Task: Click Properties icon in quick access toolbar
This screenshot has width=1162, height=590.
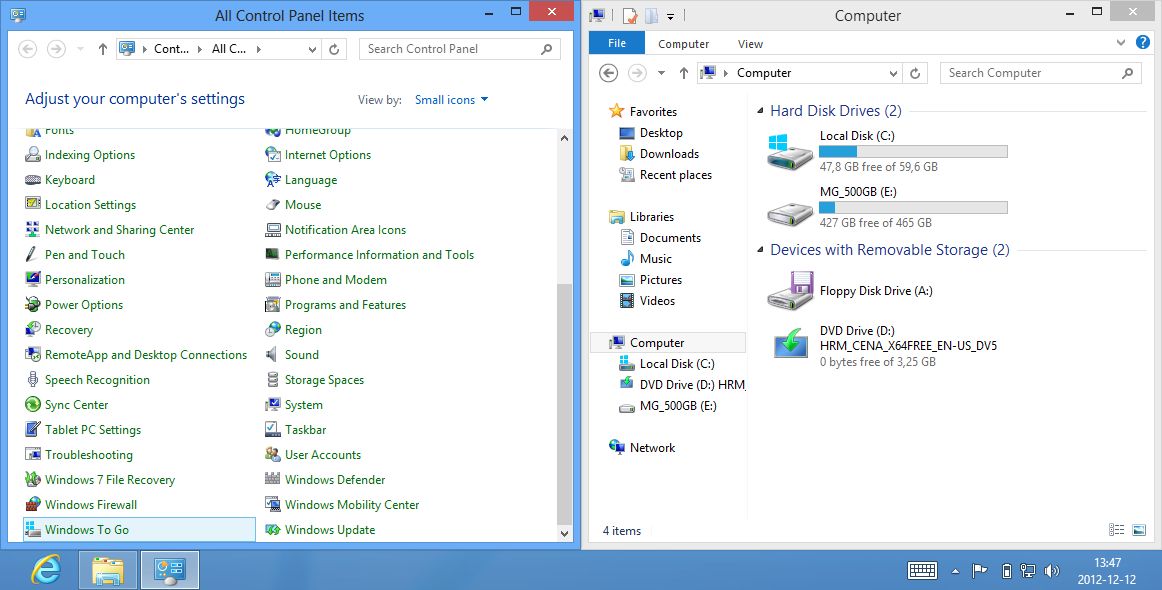Action: (x=631, y=16)
